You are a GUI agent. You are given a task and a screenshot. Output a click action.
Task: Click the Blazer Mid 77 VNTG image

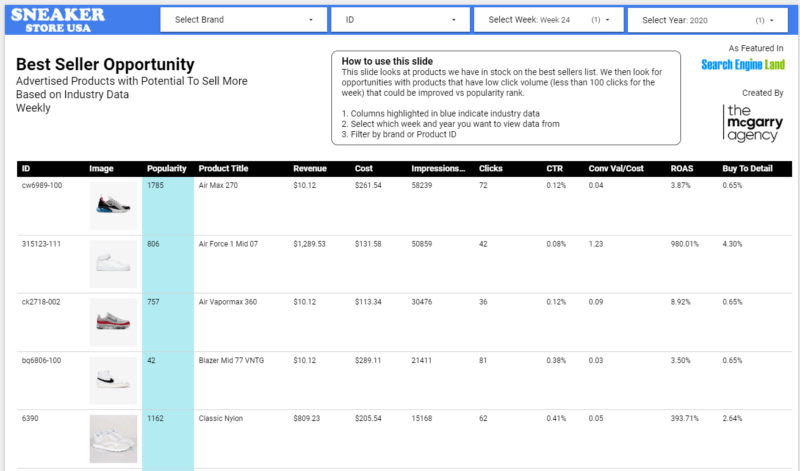111,378
